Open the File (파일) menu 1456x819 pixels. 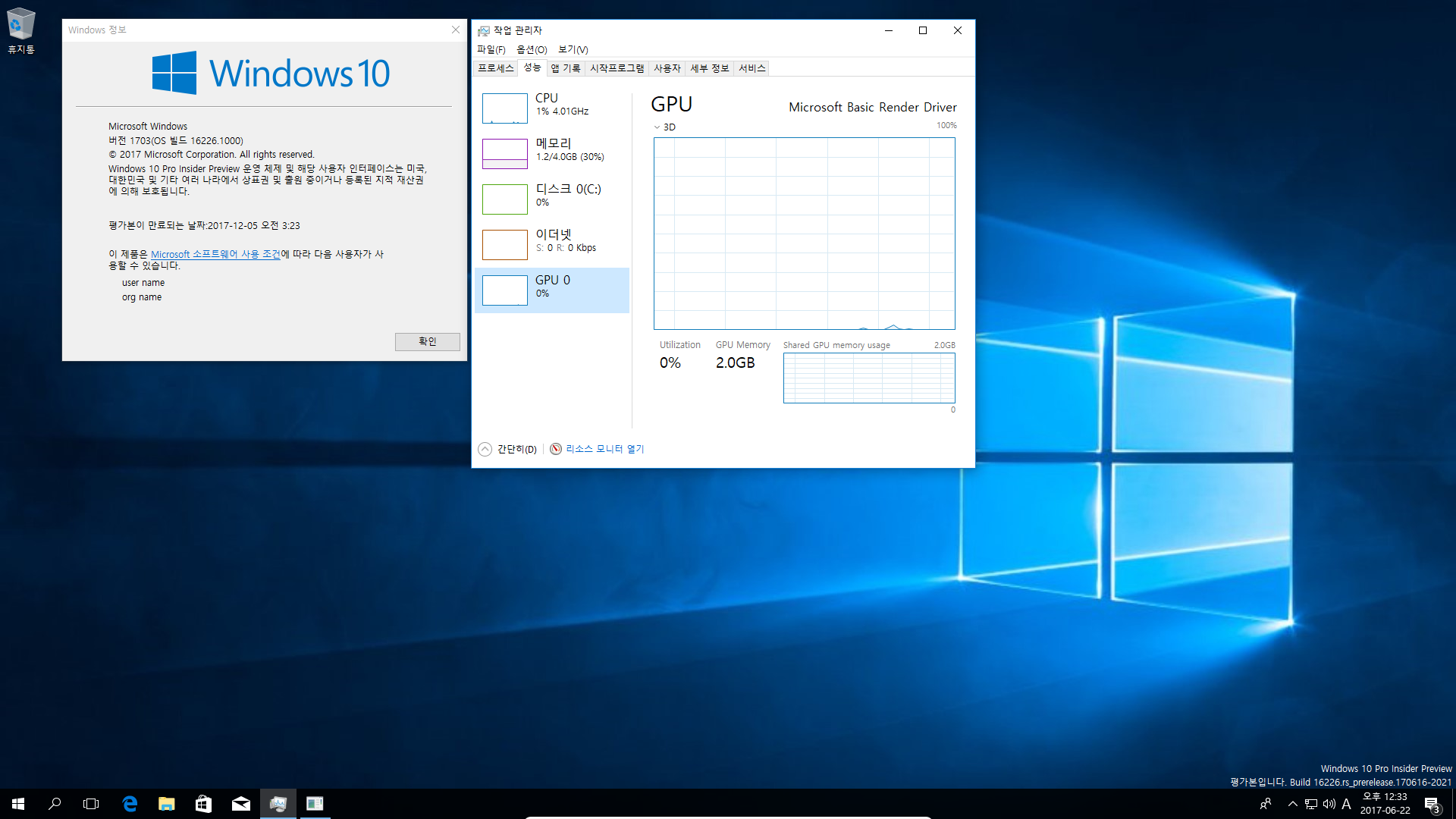point(491,49)
